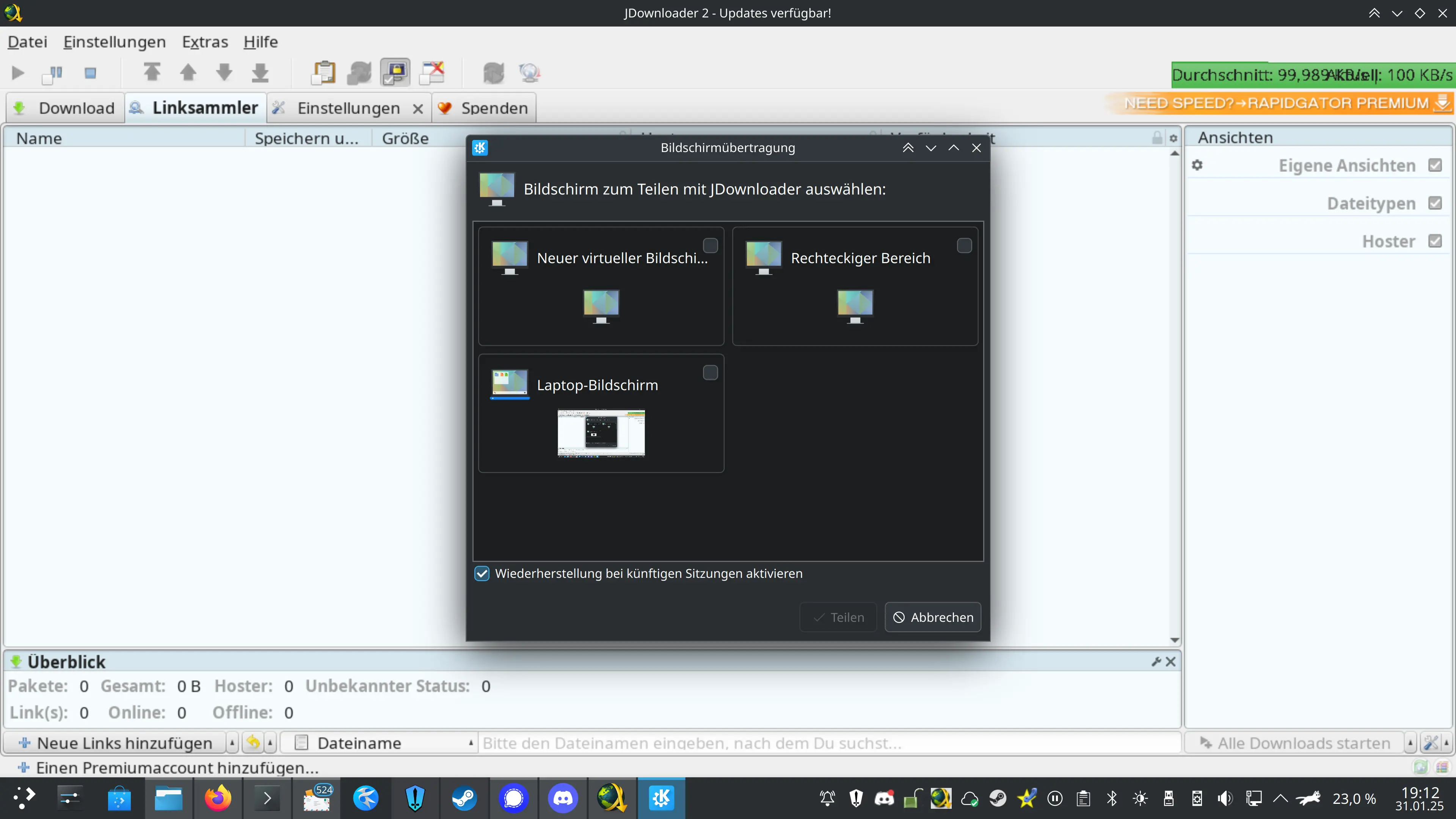Click the Stop Downloads square icon
Image resolution: width=1456 pixels, height=819 pixels.
(x=90, y=73)
